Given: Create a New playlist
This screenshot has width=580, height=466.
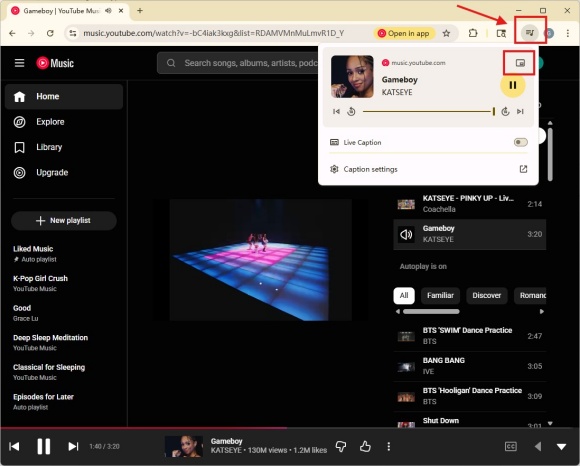Looking at the screenshot, I should [64, 220].
